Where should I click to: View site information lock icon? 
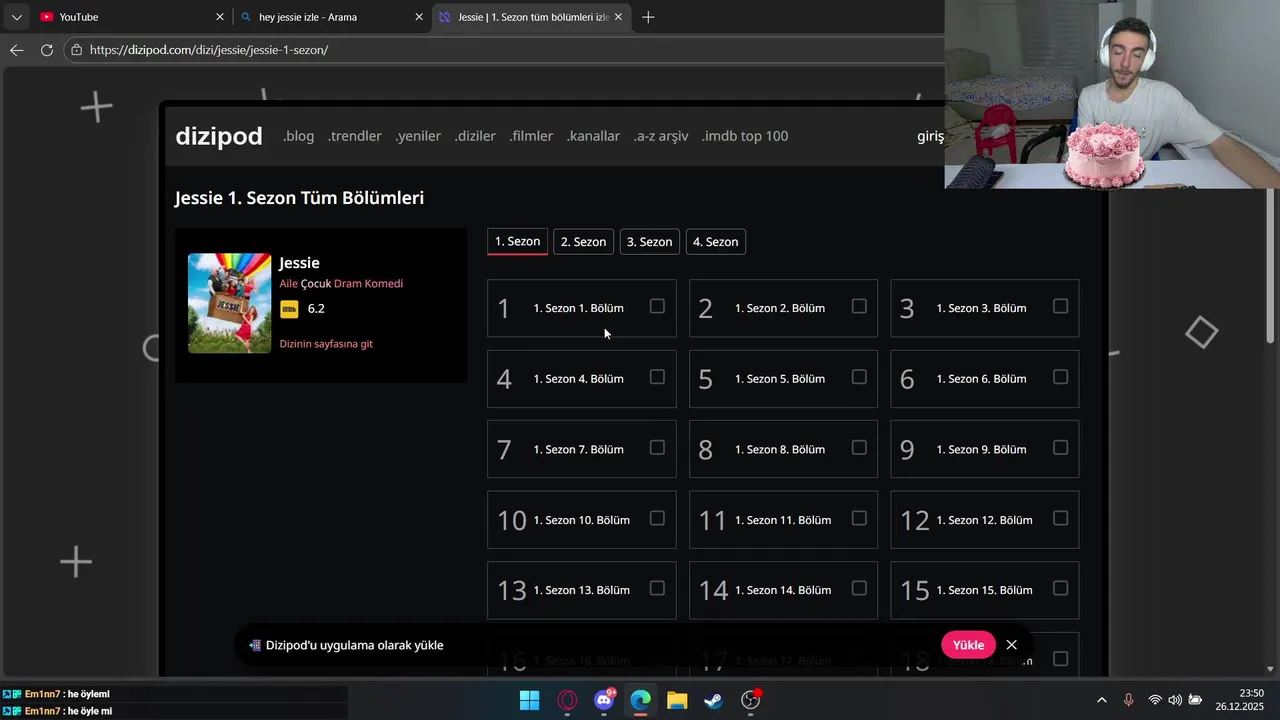tap(76, 50)
